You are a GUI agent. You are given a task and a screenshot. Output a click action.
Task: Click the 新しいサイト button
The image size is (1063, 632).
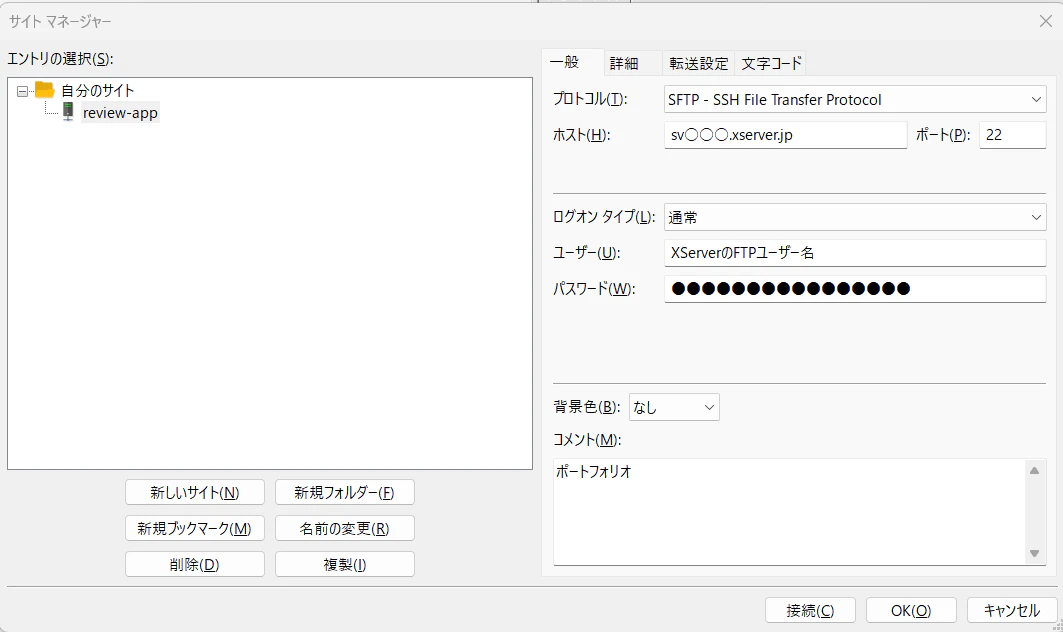coord(194,492)
